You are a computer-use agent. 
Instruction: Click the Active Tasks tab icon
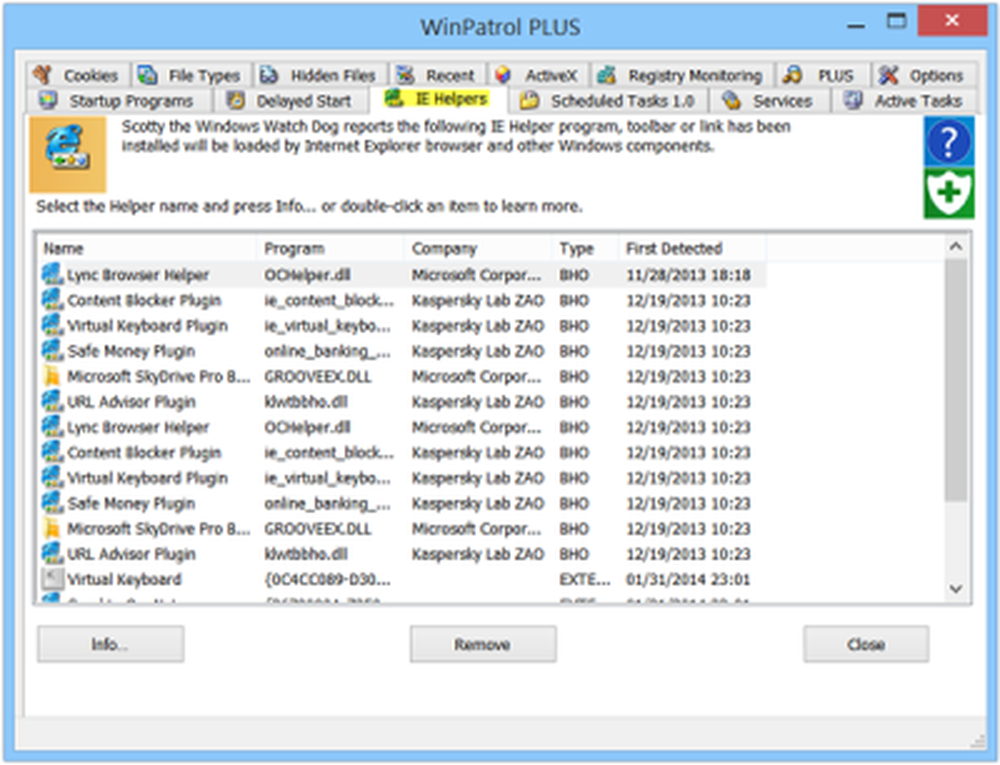[x=853, y=101]
